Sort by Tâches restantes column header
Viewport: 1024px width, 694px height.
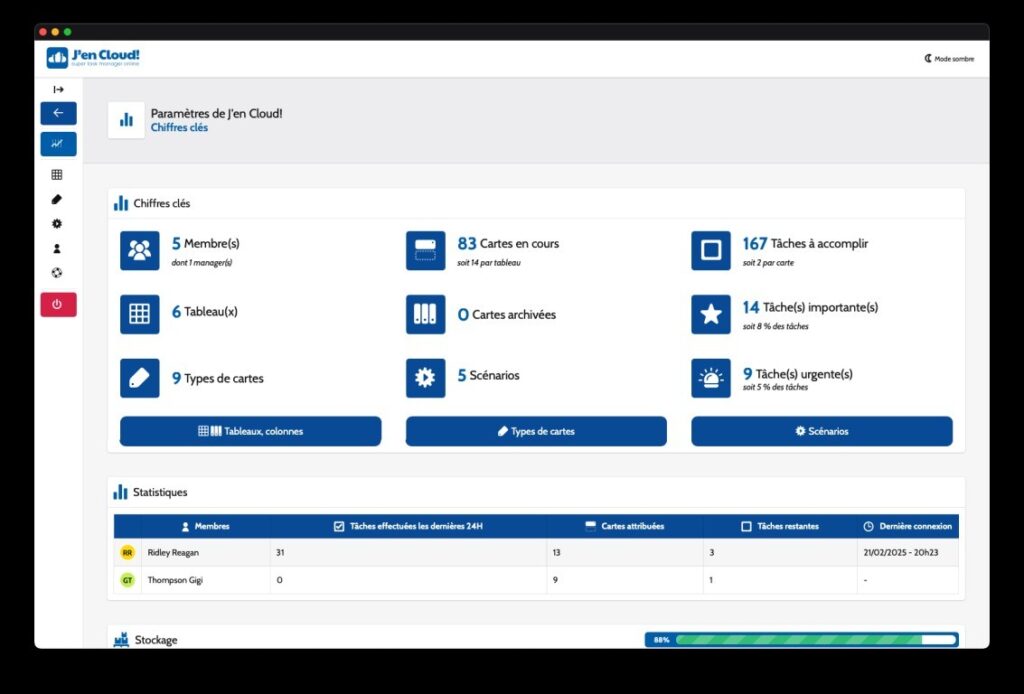(x=780, y=526)
